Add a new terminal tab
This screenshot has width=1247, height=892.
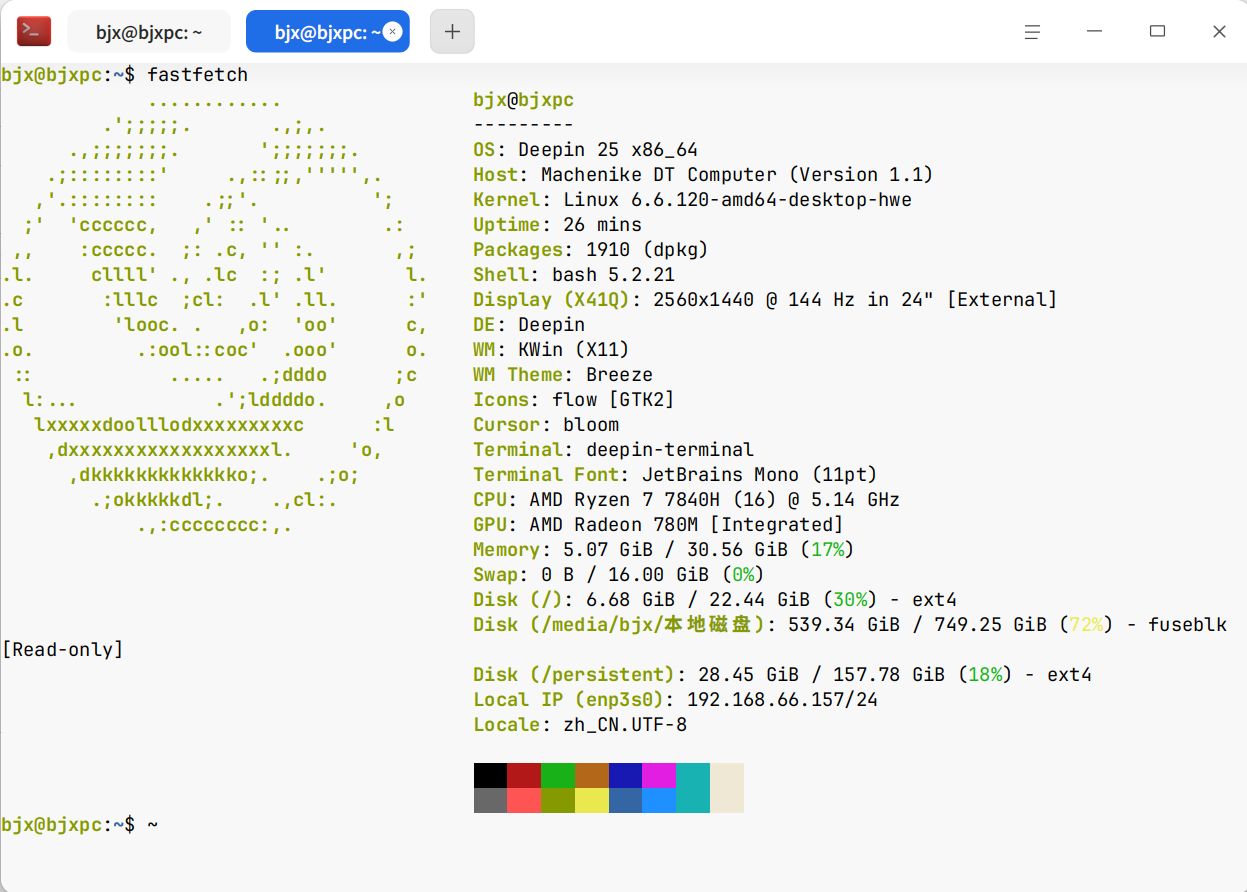click(452, 32)
